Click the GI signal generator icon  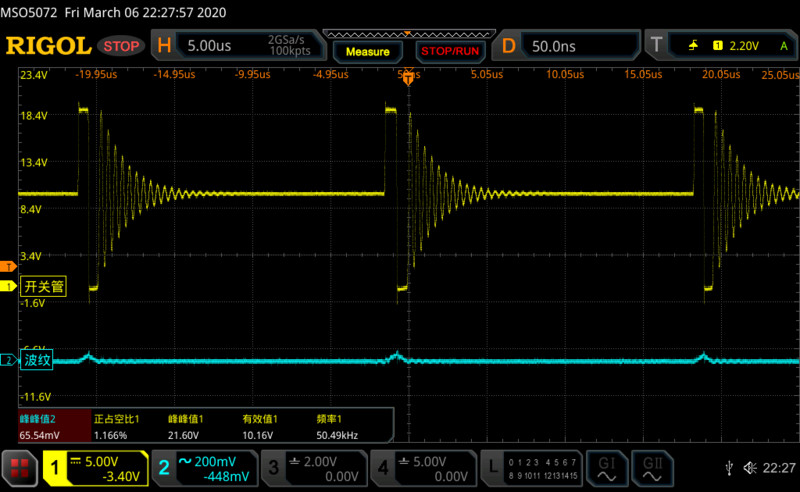(605, 467)
